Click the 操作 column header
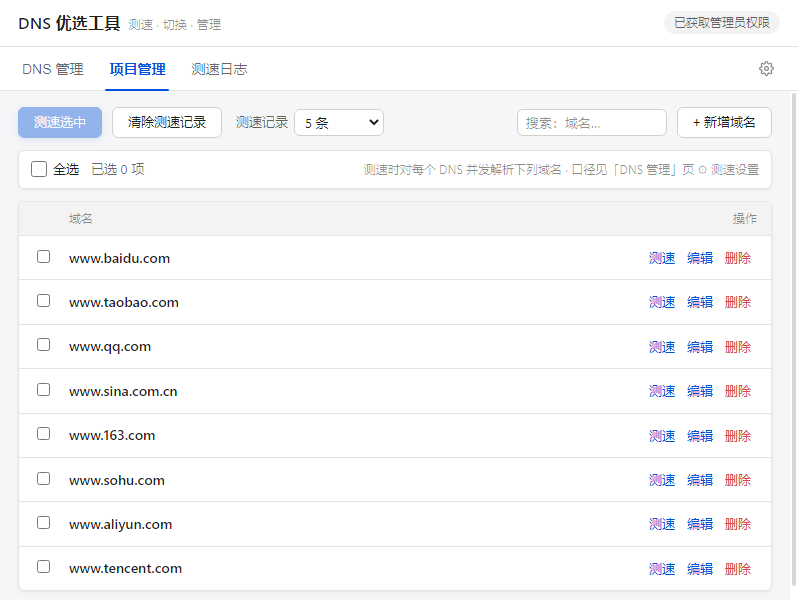Screen dimensions: 798x600 tap(745, 219)
